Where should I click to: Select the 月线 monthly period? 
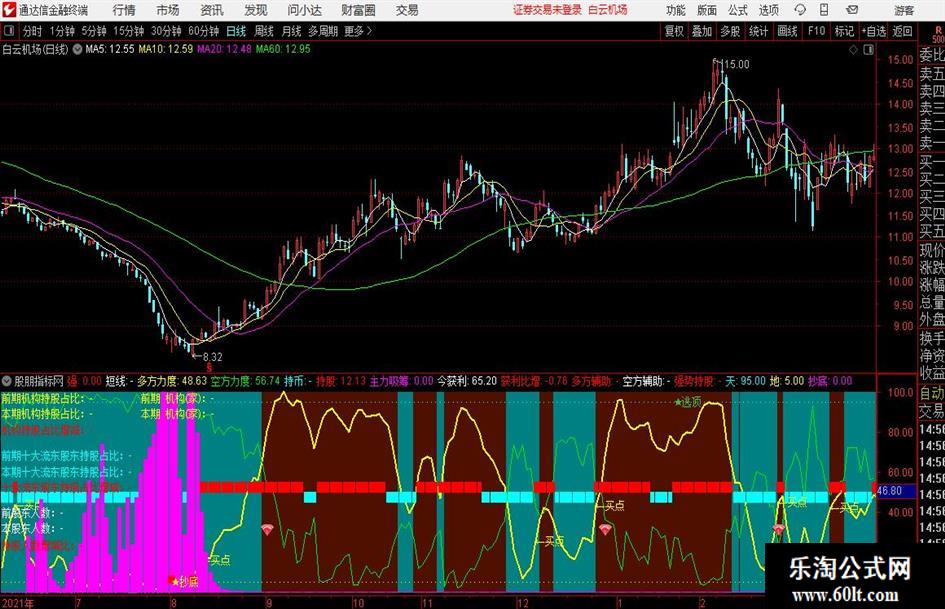(x=292, y=31)
